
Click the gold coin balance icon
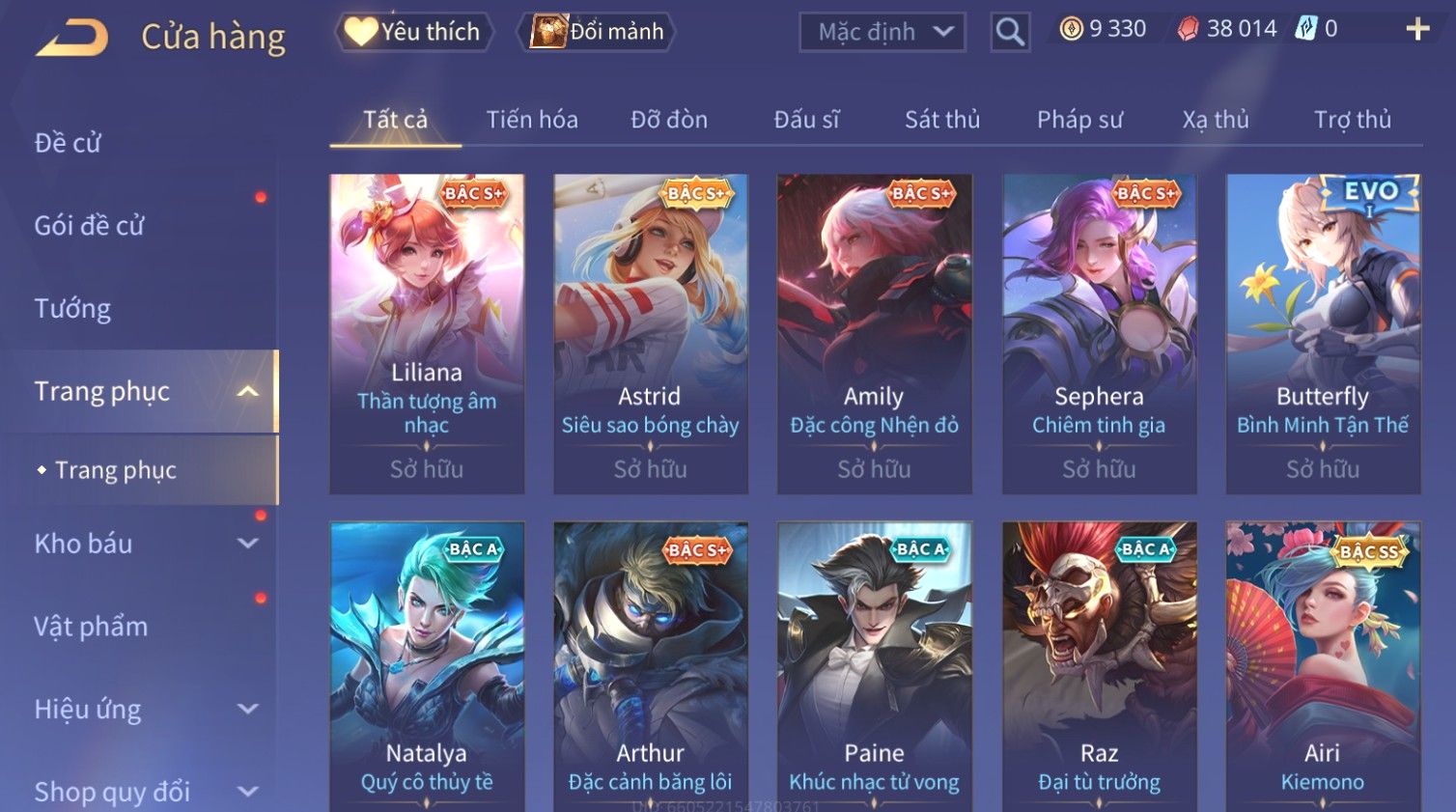[1071, 29]
